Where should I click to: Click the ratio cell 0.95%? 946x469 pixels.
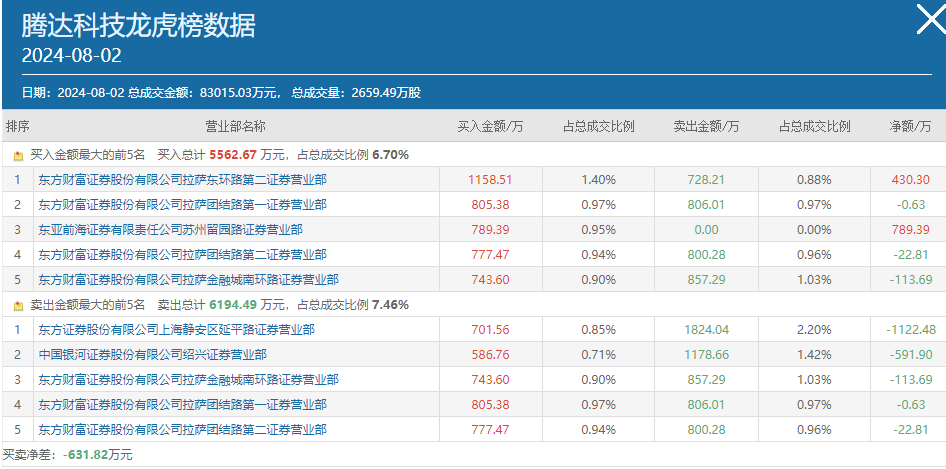[x=598, y=229]
